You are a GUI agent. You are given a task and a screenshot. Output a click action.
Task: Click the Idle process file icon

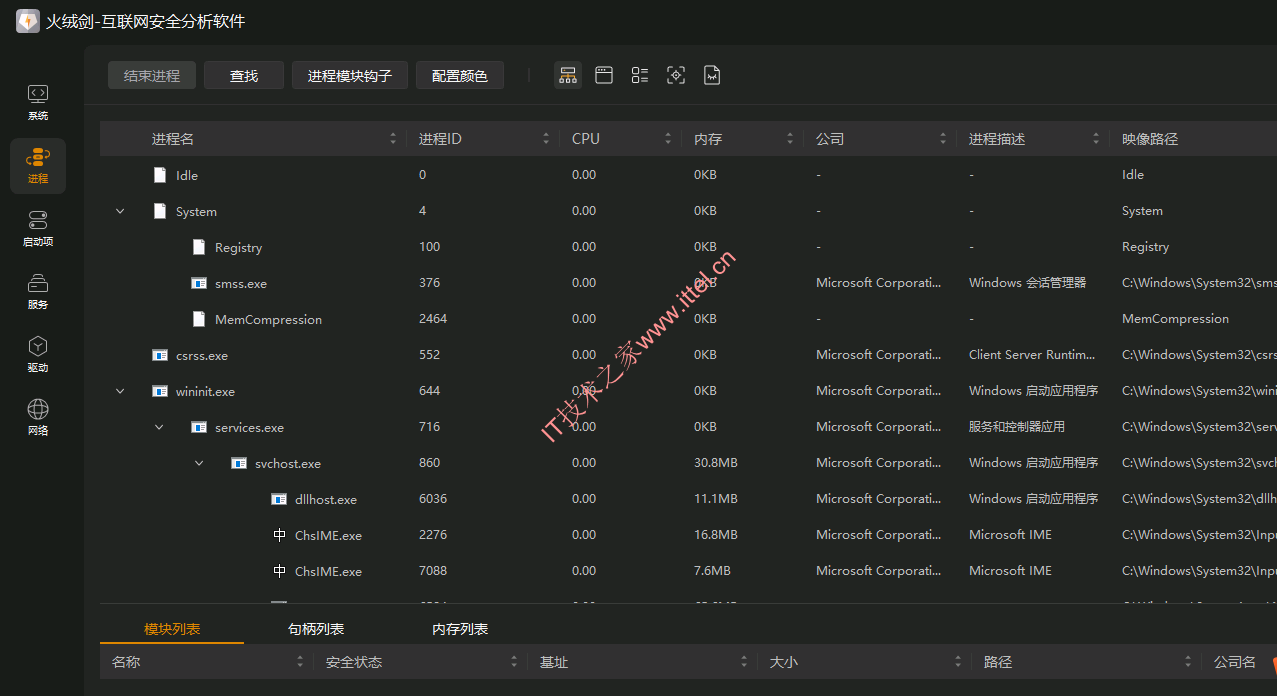coord(160,175)
